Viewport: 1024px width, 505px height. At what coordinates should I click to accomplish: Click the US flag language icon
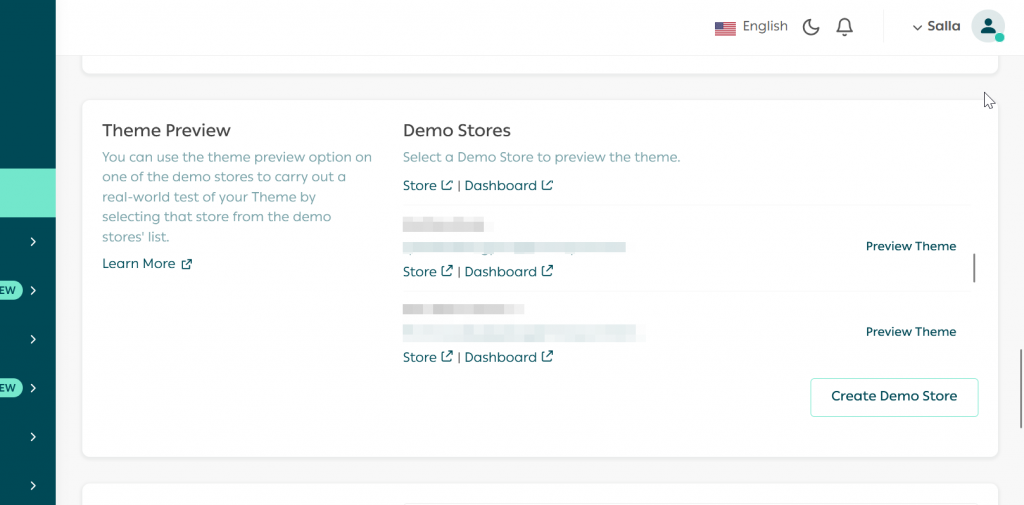click(x=725, y=28)
